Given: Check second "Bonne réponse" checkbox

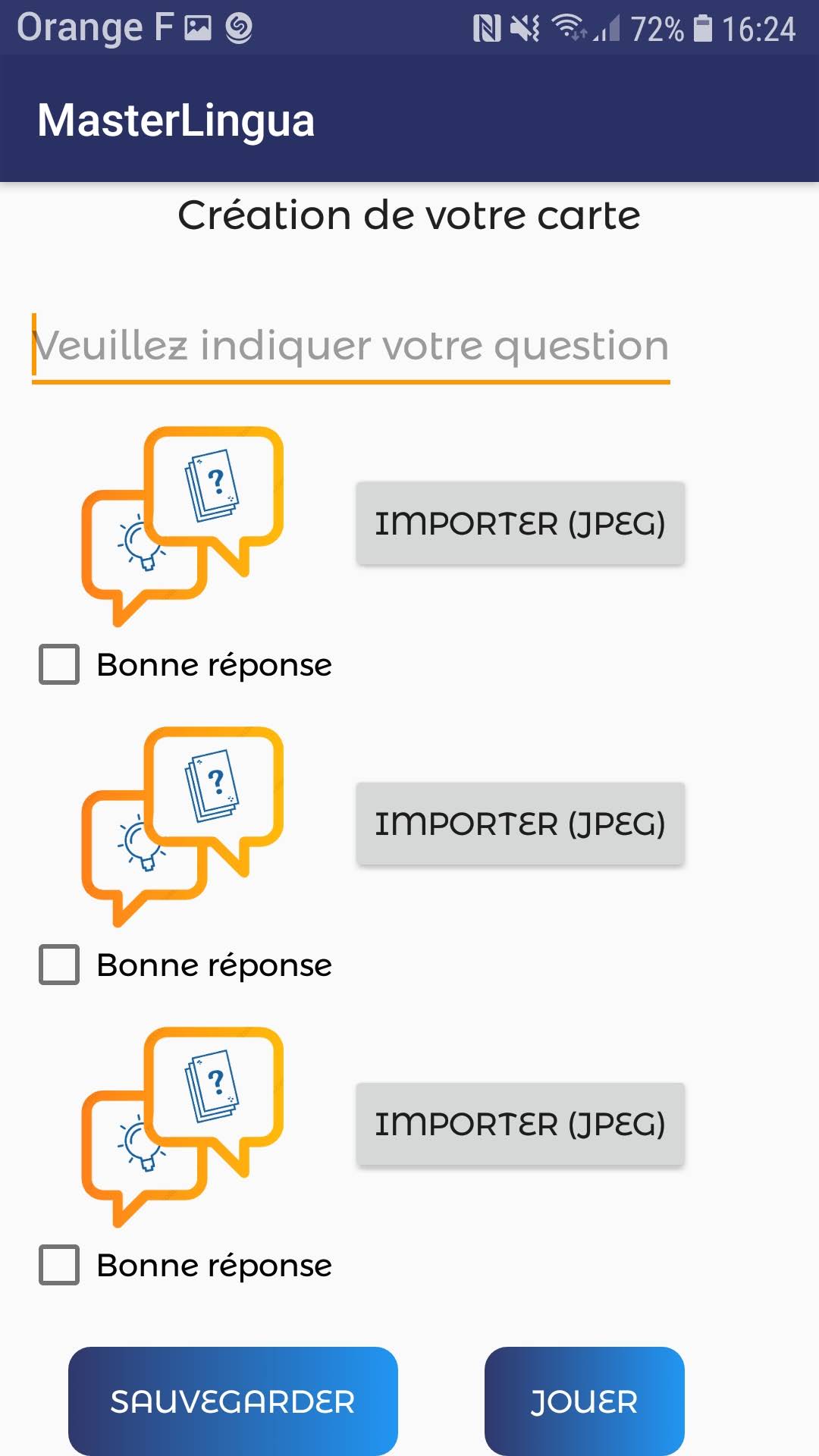Looking at the screenshot, I should [59, 965].
